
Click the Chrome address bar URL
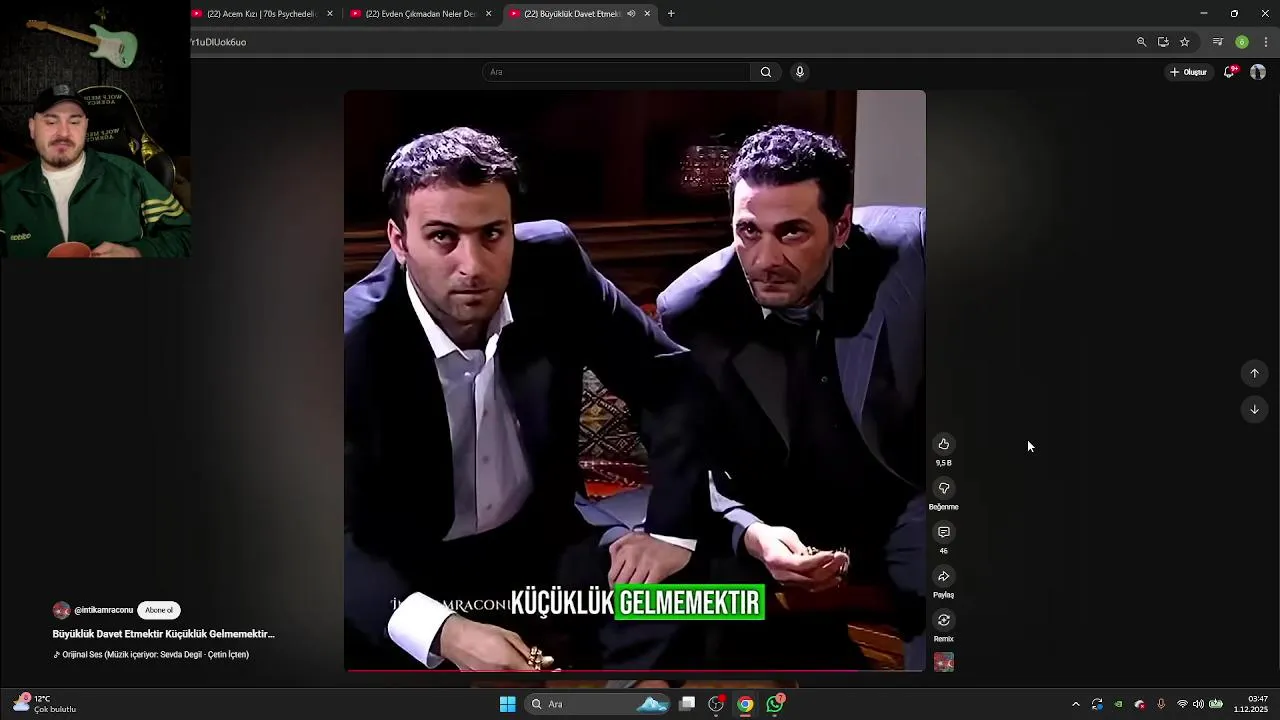[x=218, y=42]
